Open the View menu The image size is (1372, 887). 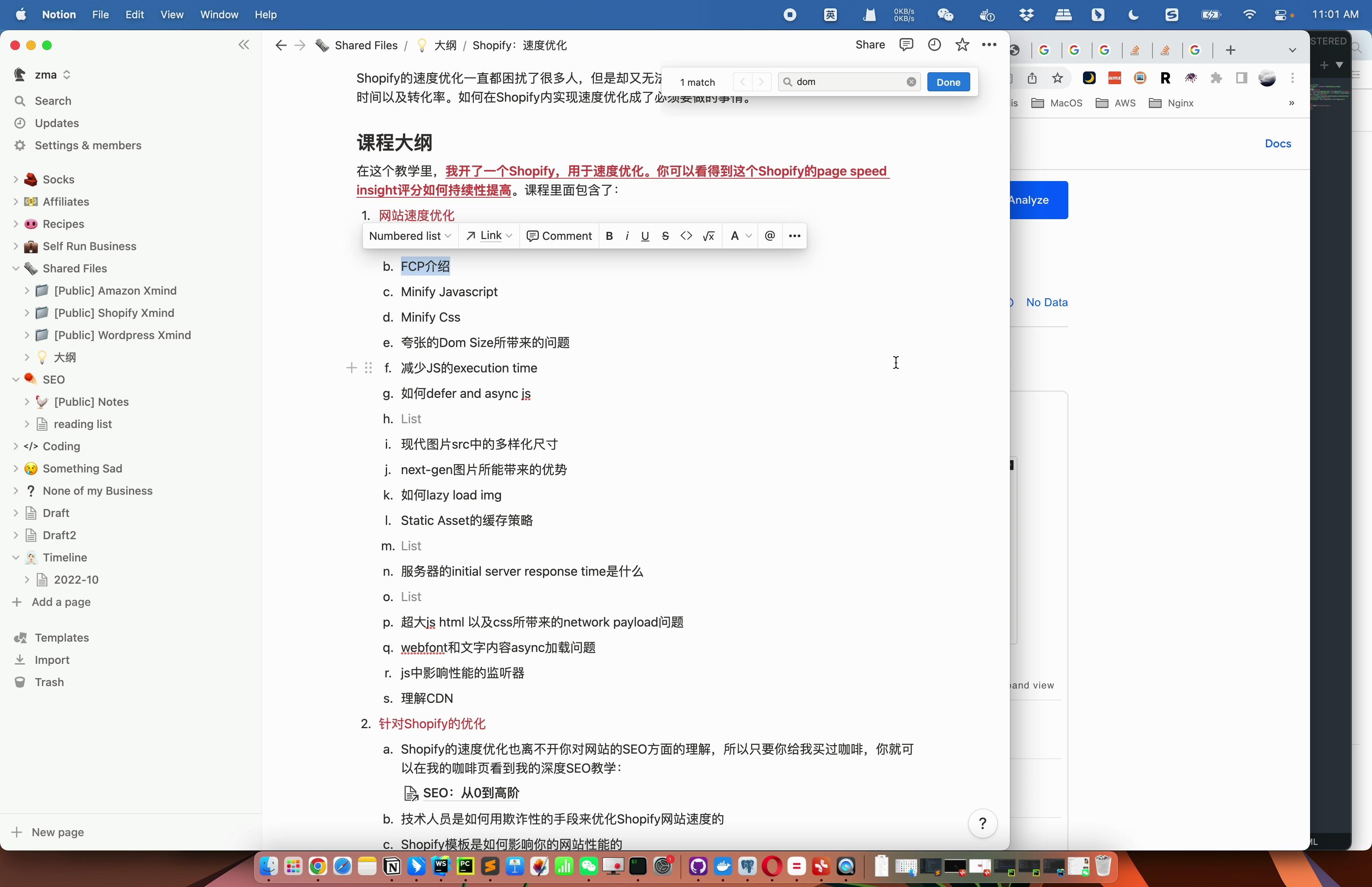point(171,14)
